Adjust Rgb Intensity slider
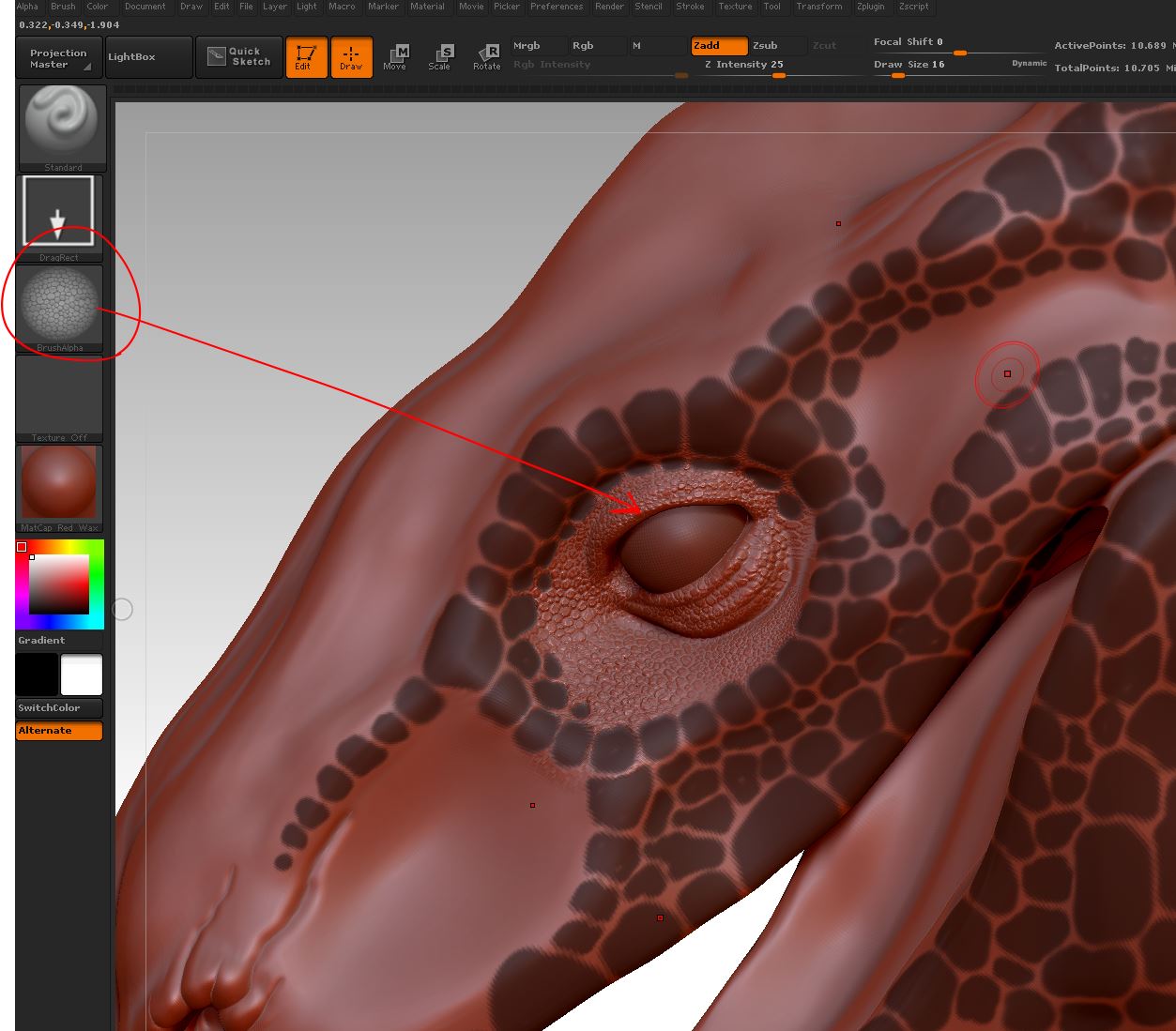Screen dimensions: 1176x1031 pyautogui.click(x=599, y=67)
